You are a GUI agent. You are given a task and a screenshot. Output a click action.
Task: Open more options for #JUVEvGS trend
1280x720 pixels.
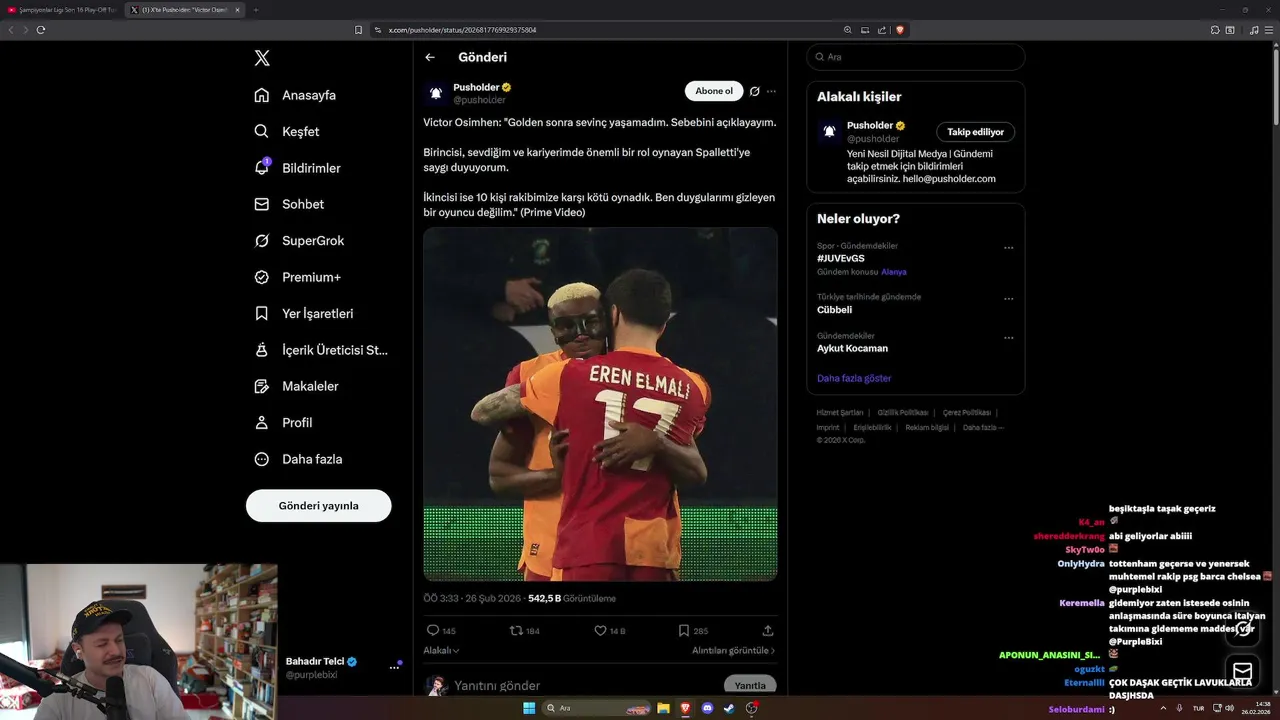[x=1008, y=248]
